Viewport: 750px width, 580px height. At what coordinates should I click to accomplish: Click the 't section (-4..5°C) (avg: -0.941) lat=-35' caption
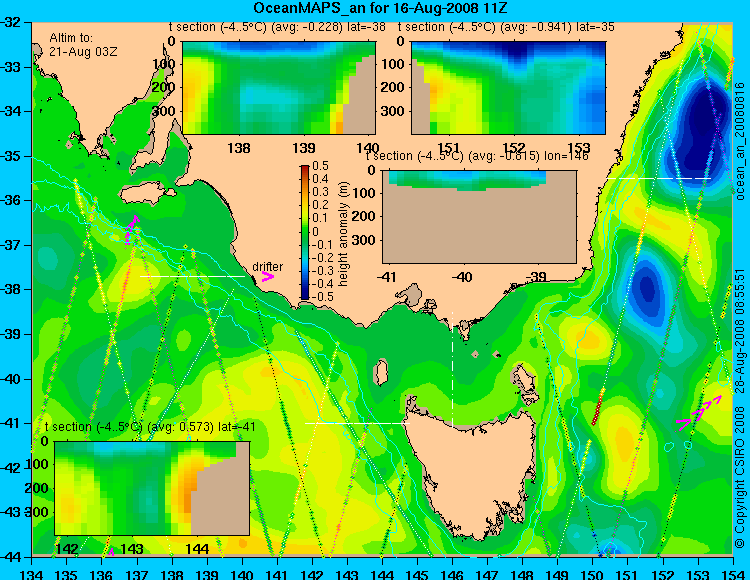coord(506,27)
